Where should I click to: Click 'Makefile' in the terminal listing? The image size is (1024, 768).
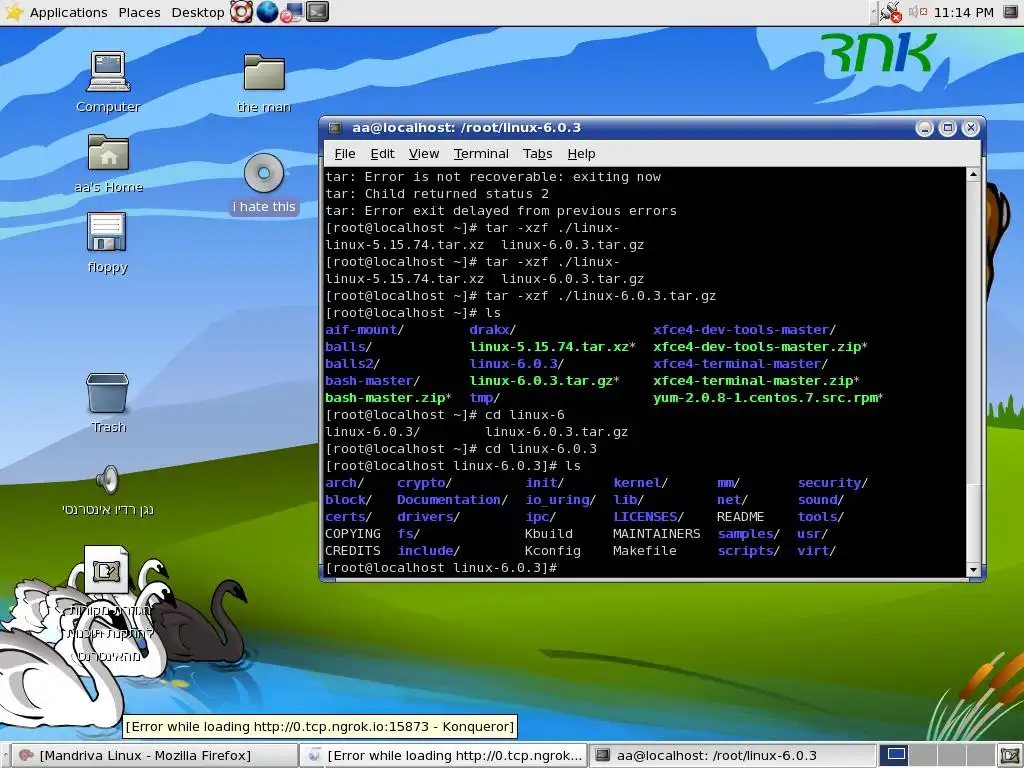pos(645,551)
